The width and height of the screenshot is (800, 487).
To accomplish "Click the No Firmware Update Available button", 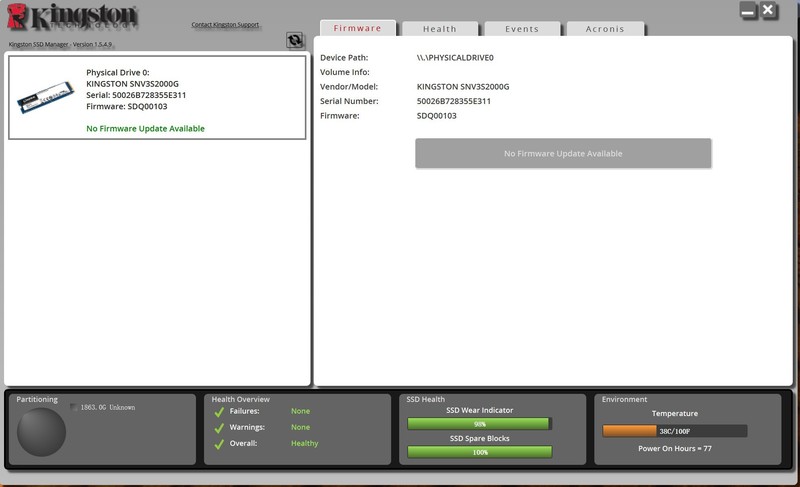I will (563, 153).
